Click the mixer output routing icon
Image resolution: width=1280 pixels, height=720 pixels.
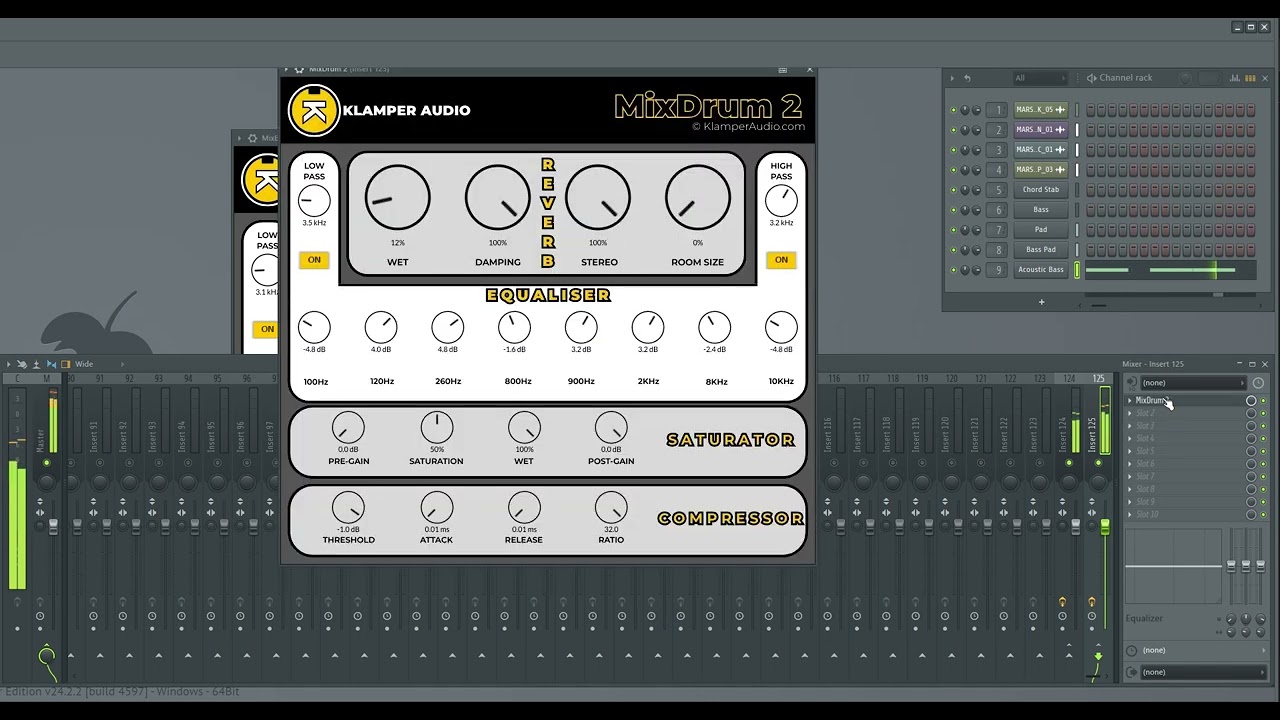click(x=1131, y=672)
